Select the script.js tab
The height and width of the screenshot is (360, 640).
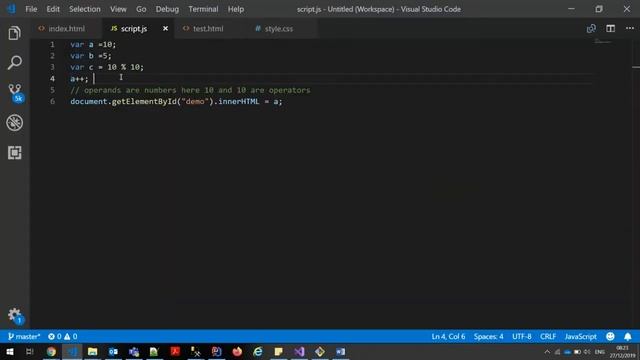point(134,29)
